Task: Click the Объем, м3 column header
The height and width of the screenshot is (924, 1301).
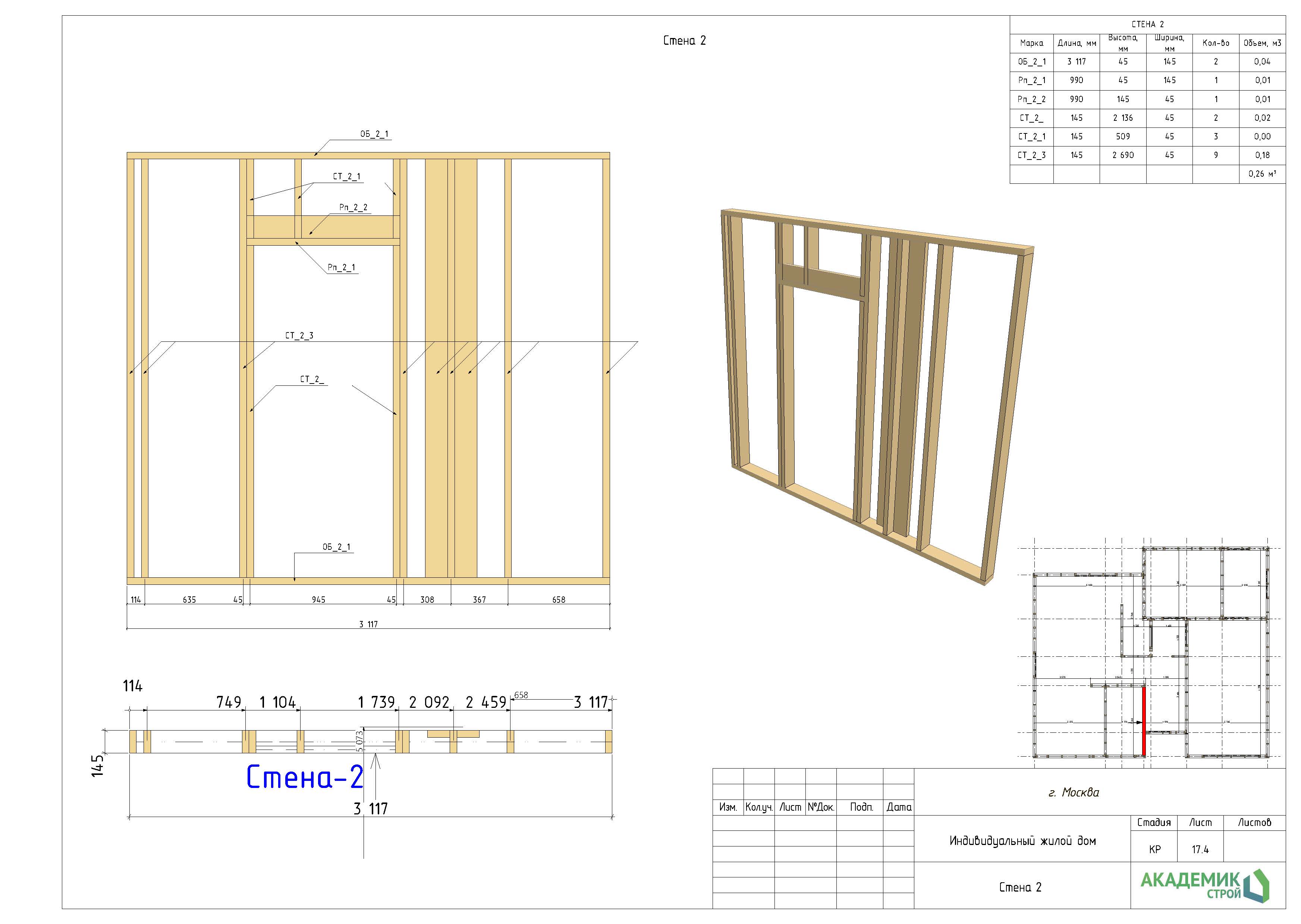Action: (x=1262, y=43)
